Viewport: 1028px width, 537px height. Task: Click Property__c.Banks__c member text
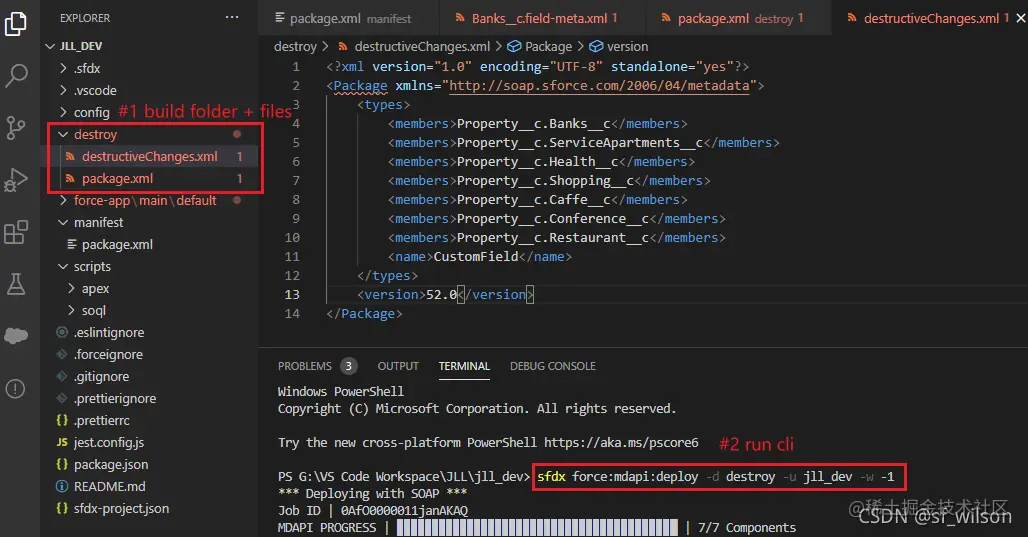pyautogui.click(x=534, y=123)
